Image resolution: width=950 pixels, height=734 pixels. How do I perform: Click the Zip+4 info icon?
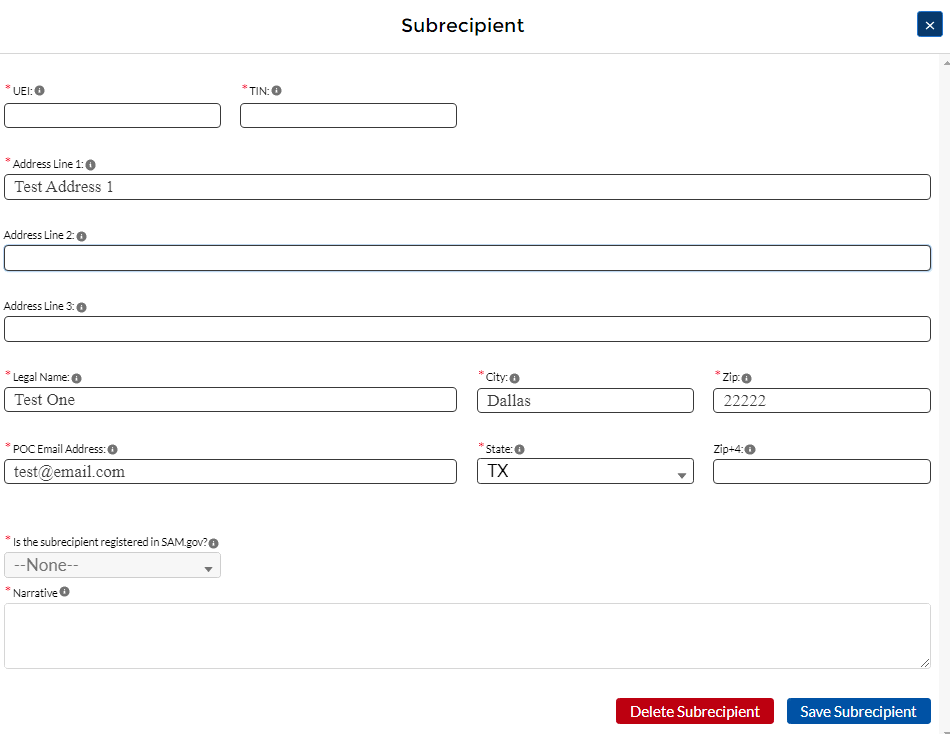point(750,450)
